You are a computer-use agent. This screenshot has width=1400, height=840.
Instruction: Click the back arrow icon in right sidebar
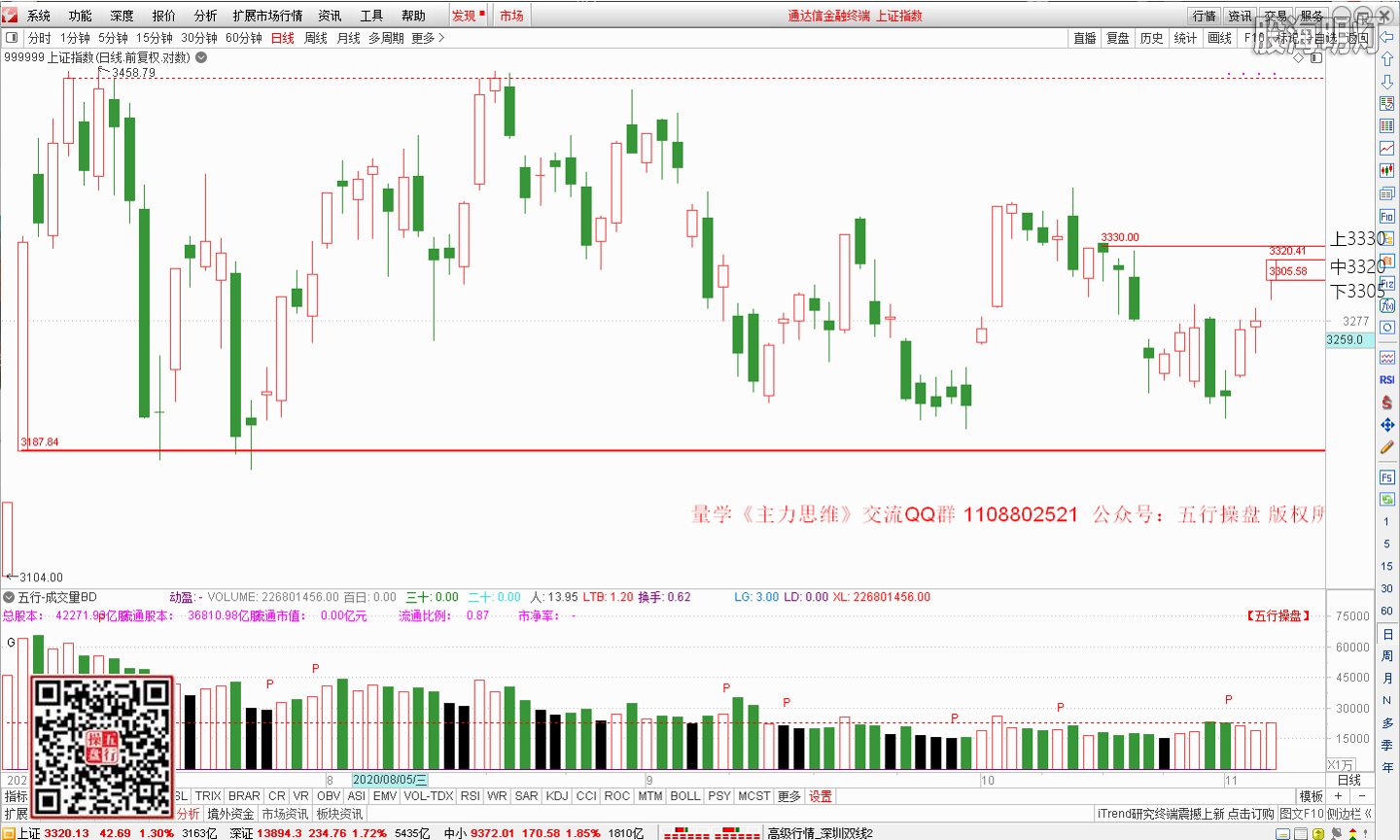[1386, 38]
